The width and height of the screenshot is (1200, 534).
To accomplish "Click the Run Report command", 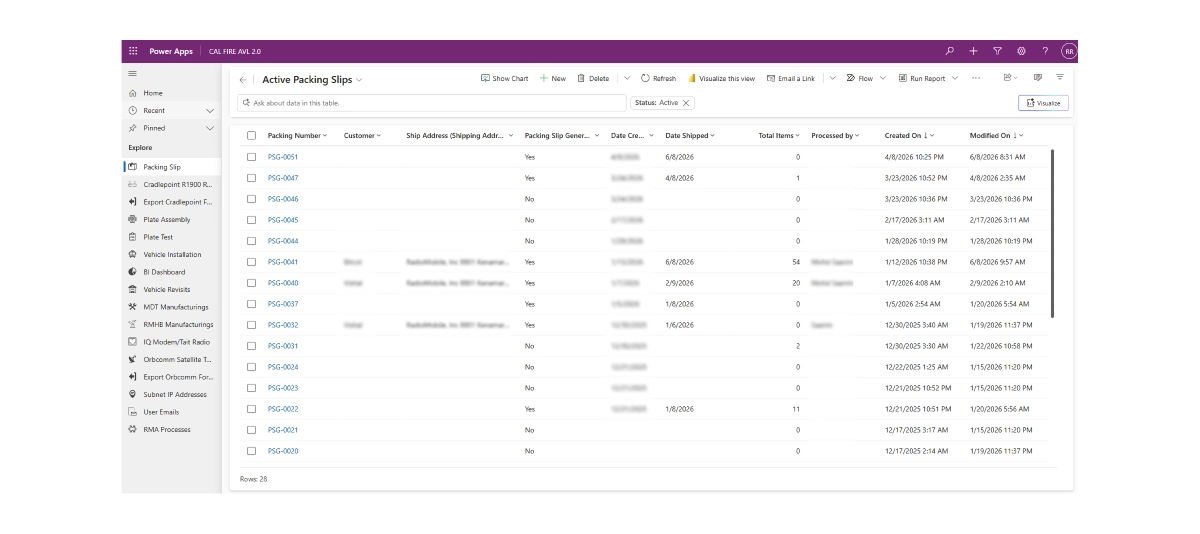I will tap(921, 78).
